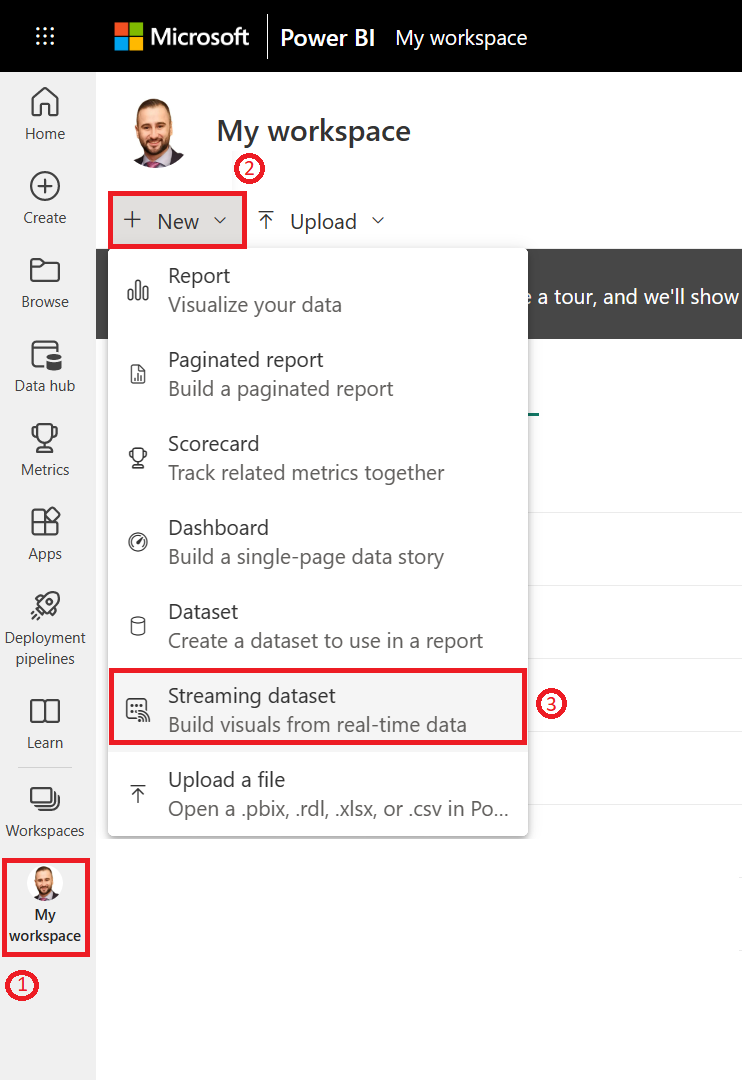Open Browse in the navigation pane
Screen dimensions: 742x1080
tap(45, 282)
